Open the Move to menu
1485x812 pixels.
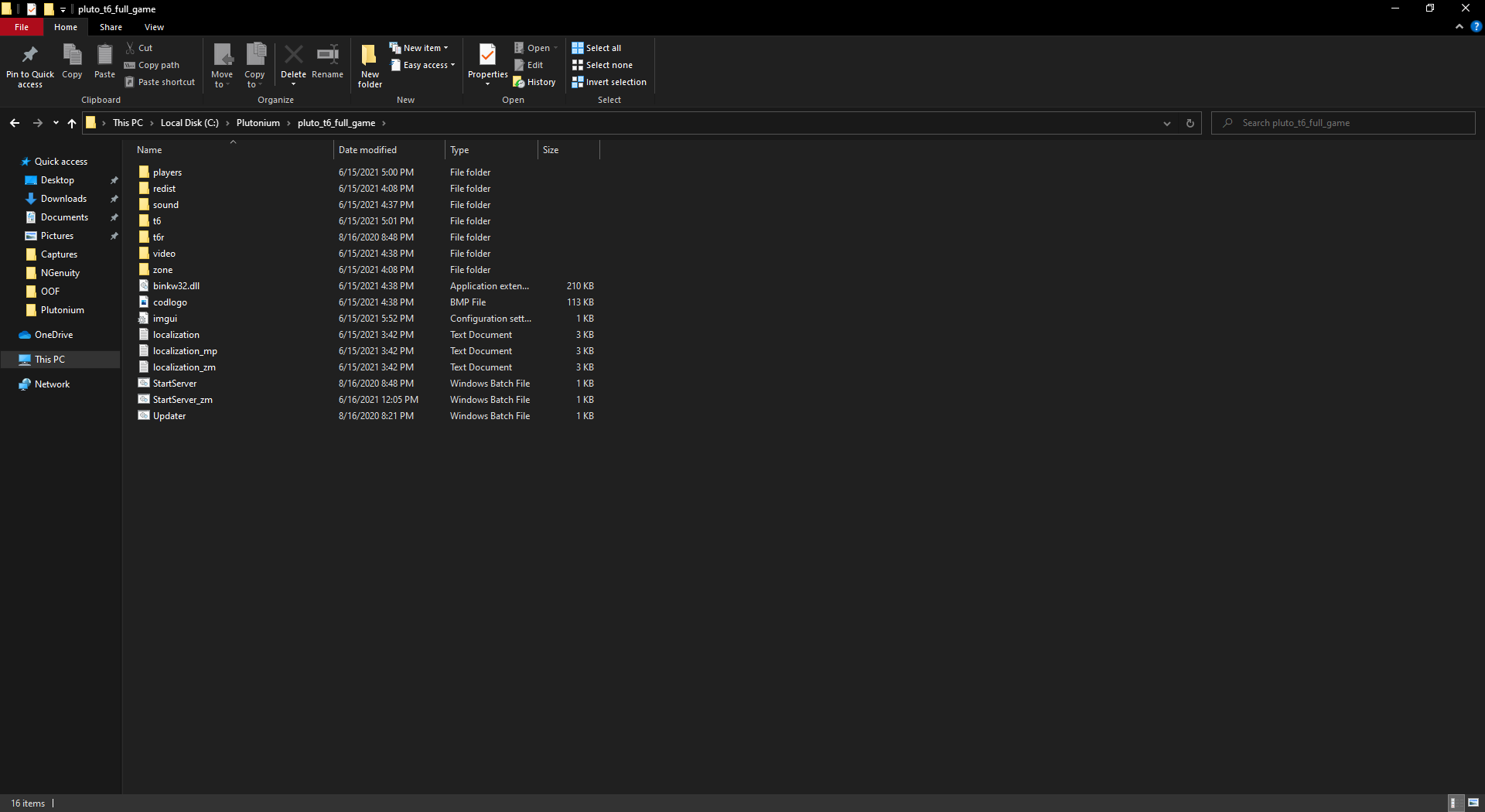coord(222,66)
